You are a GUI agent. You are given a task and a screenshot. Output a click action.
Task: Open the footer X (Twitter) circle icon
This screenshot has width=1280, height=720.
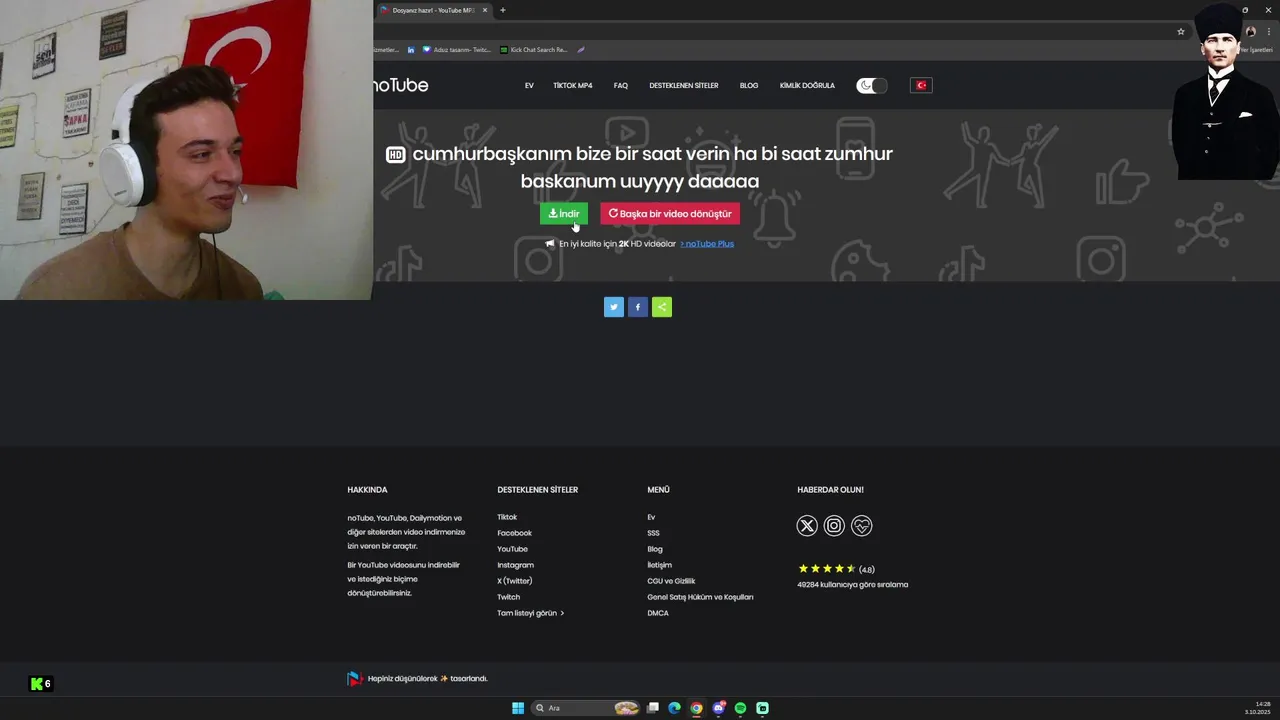pos(807,526)
